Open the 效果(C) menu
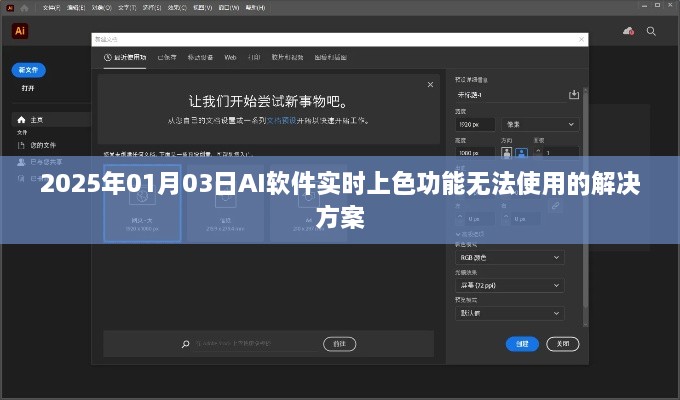Viewport: 680px width, 400px height. tap(177, 8)
